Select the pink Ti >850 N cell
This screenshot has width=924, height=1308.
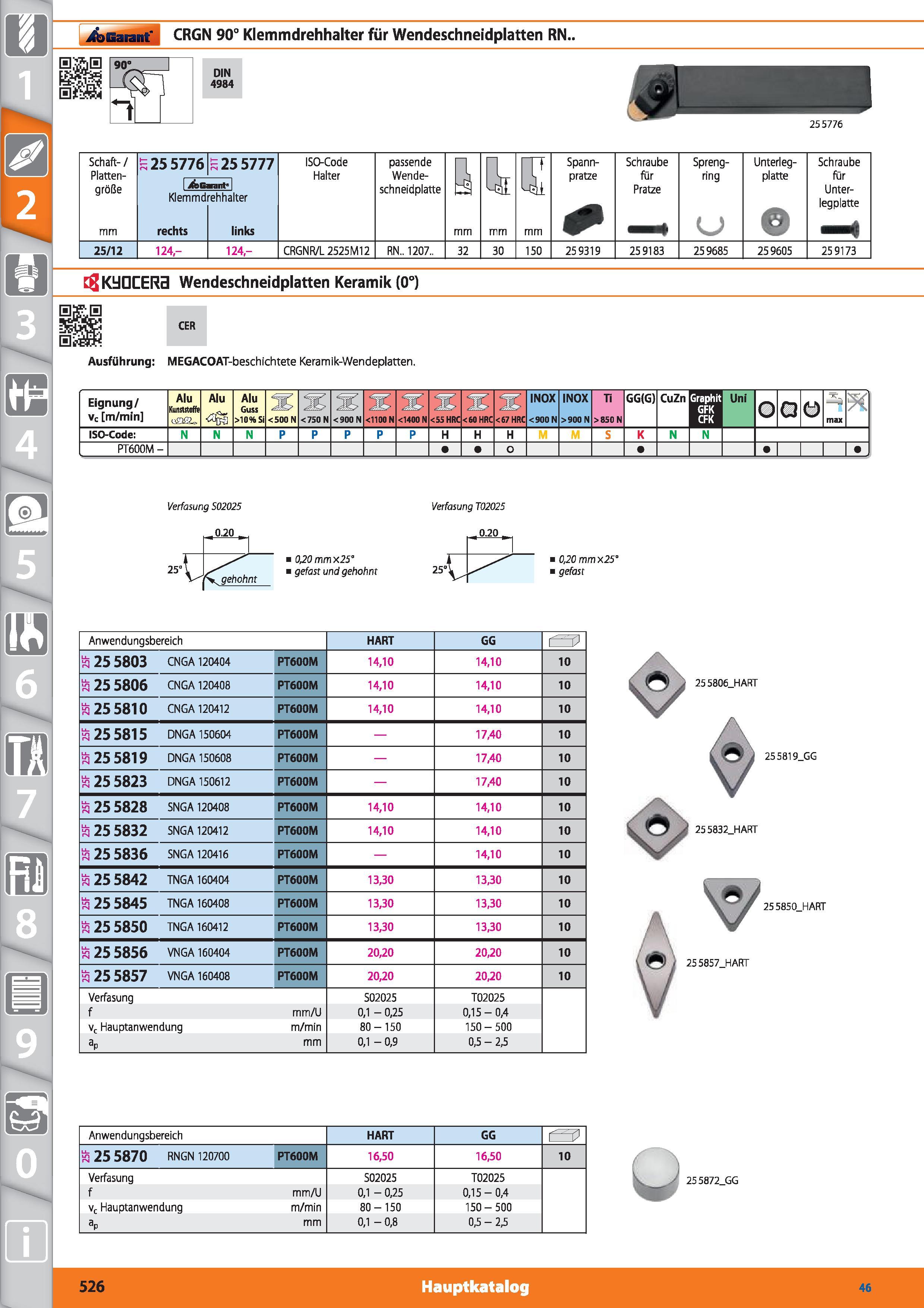coord(608,408)
